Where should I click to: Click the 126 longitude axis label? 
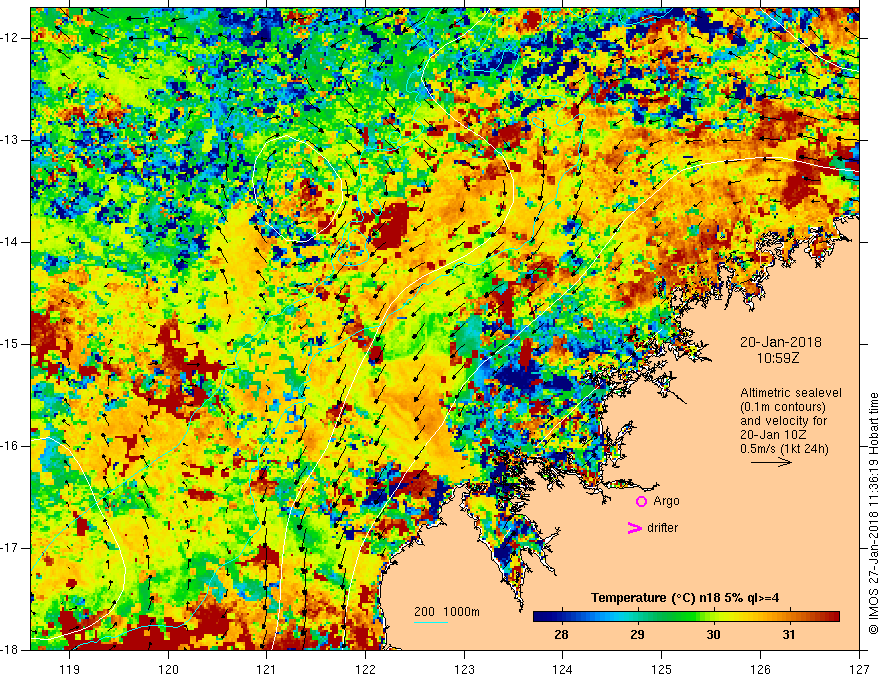tap(760, 669)
